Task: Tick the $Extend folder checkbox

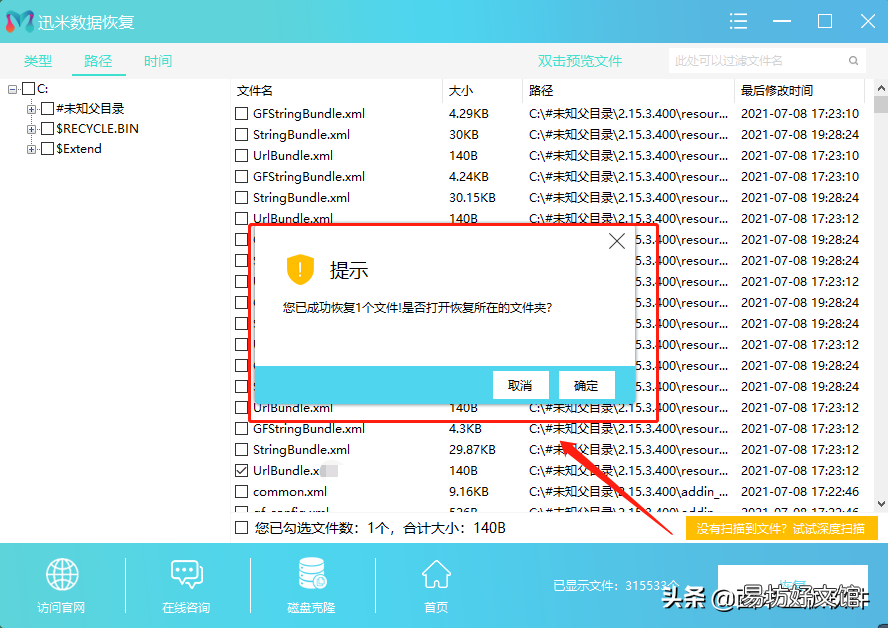Action: 48,148
